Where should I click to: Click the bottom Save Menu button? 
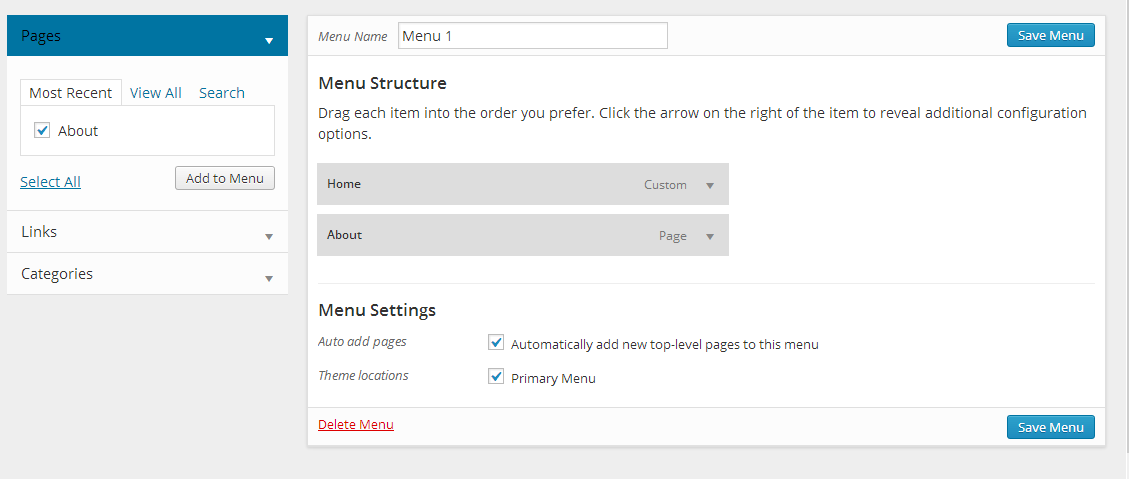1051,427
